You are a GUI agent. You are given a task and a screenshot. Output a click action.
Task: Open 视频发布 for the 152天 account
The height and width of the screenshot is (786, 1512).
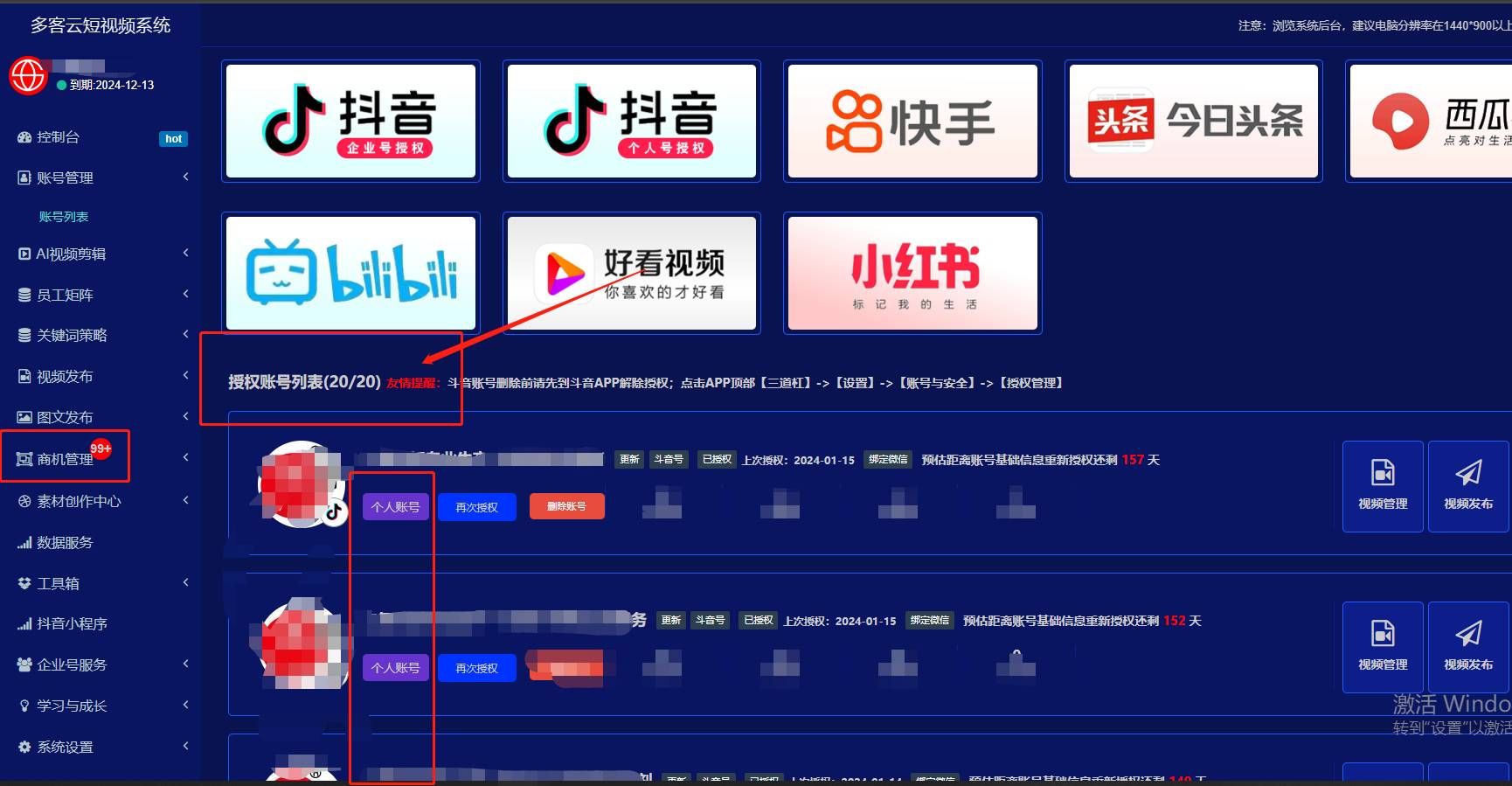(1468, 647)
